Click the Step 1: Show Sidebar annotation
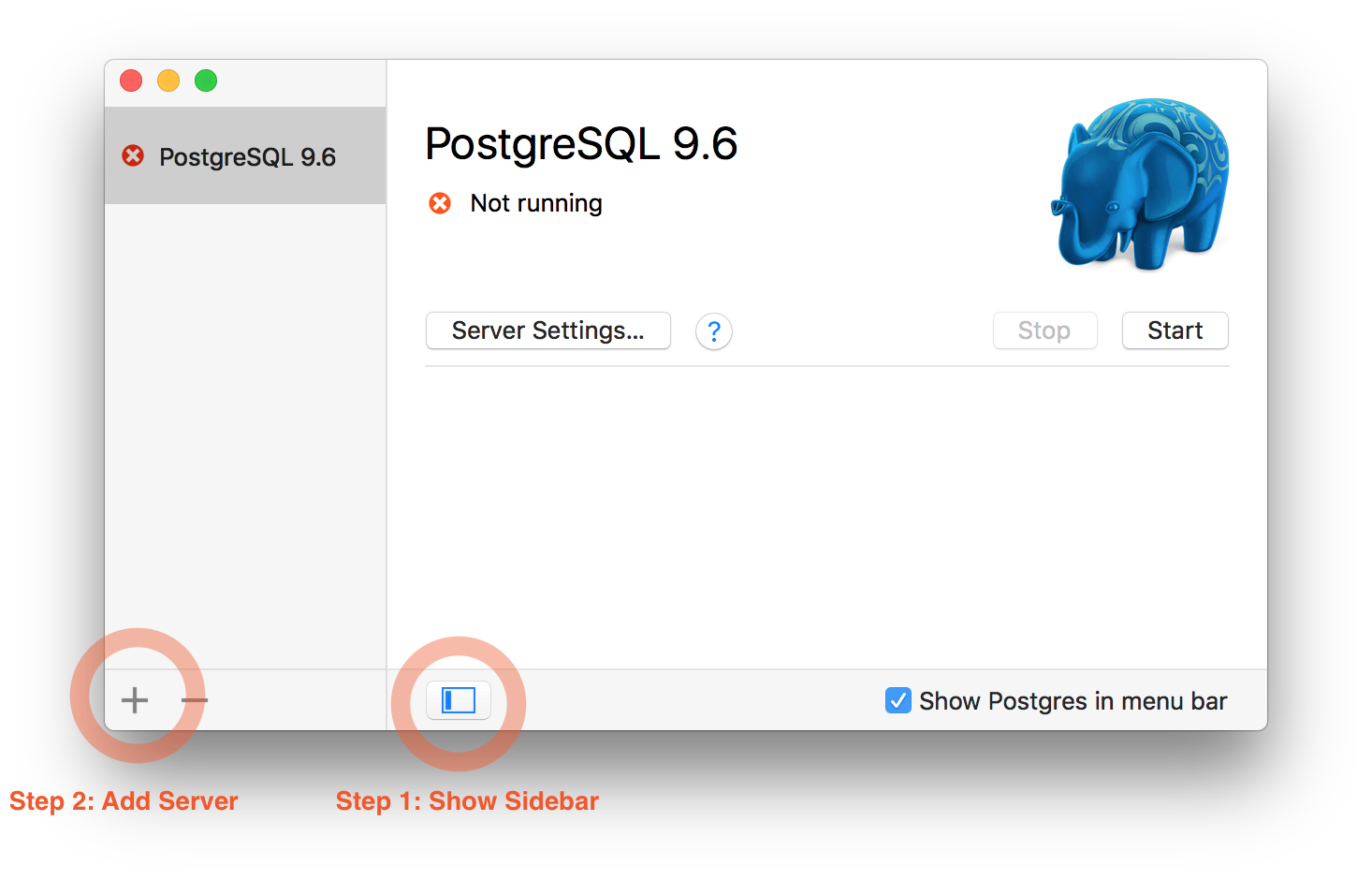Image resolution: width=1372 pixels, height=880 pixels. point(467,801)
